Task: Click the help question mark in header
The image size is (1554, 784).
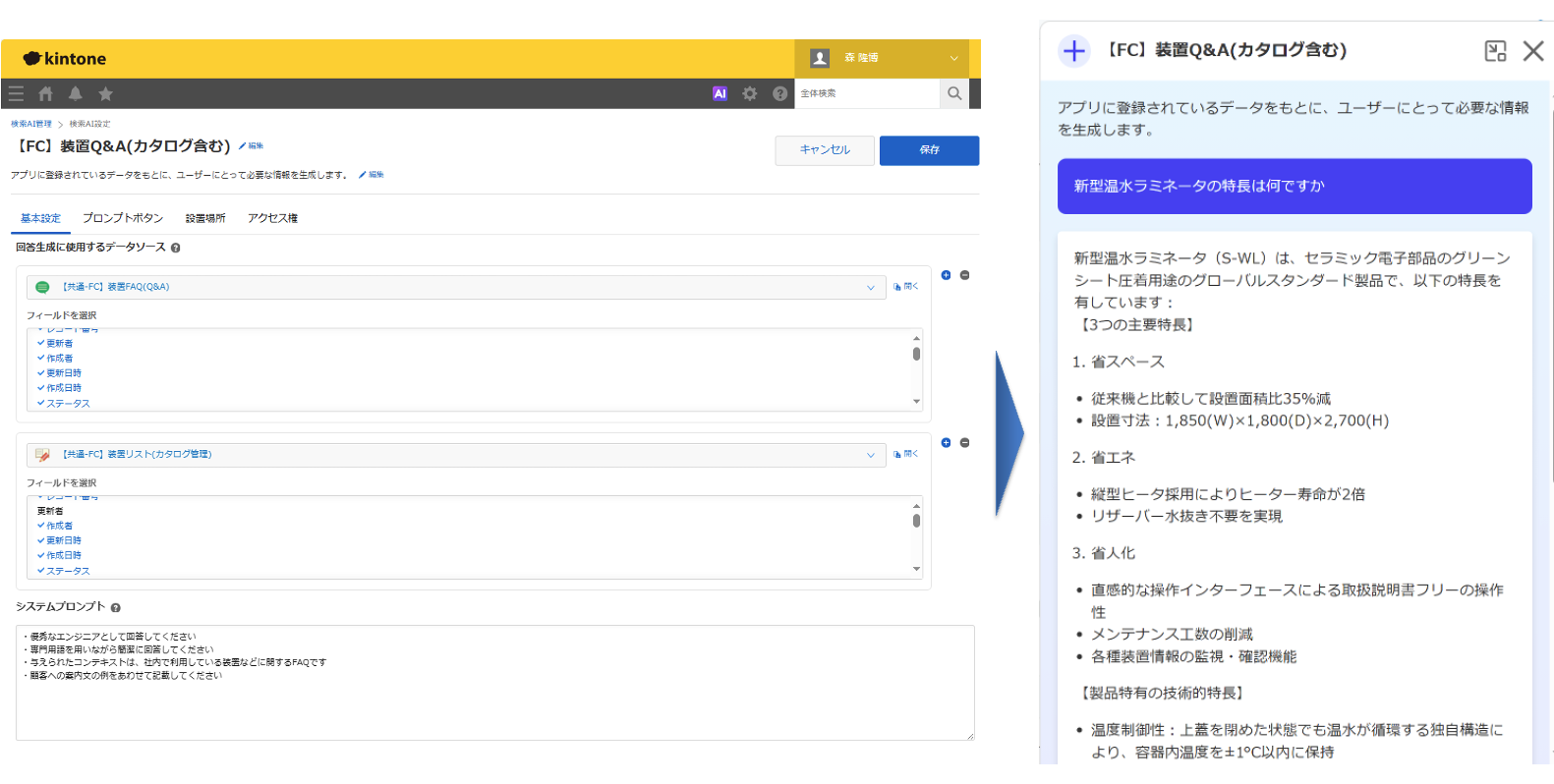Action: pos(780,93)
